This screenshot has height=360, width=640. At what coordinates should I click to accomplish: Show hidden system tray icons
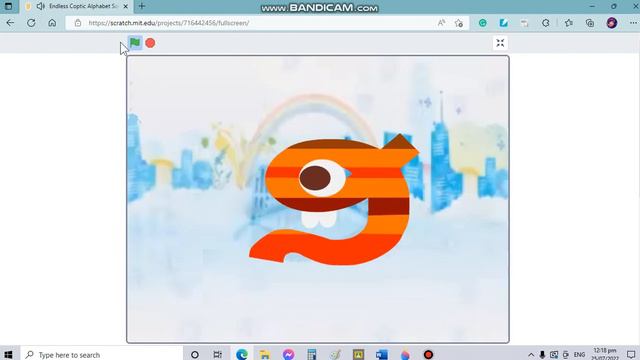[531, 355]
